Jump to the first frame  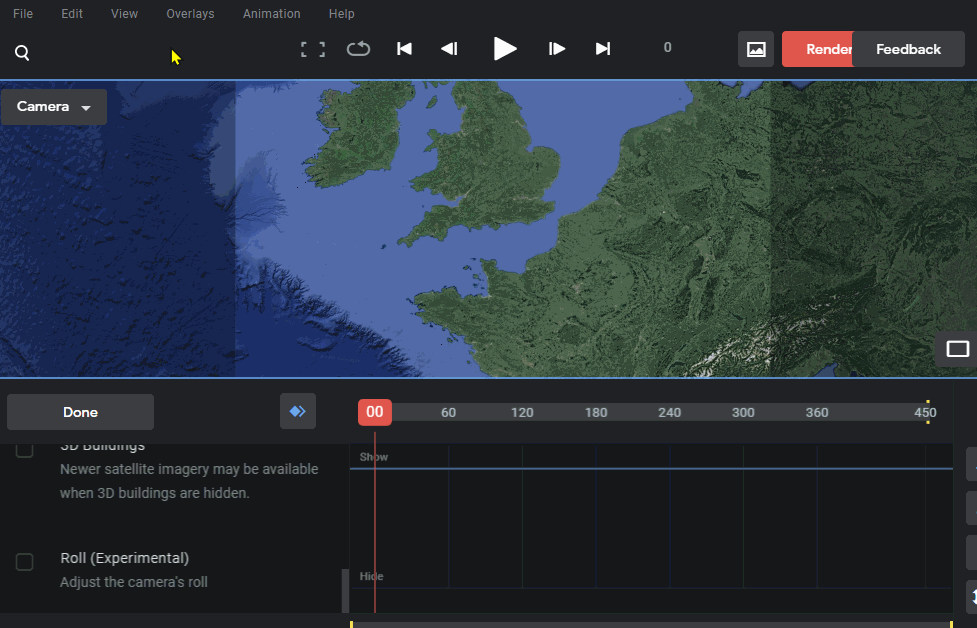click(x=404, y=48)
